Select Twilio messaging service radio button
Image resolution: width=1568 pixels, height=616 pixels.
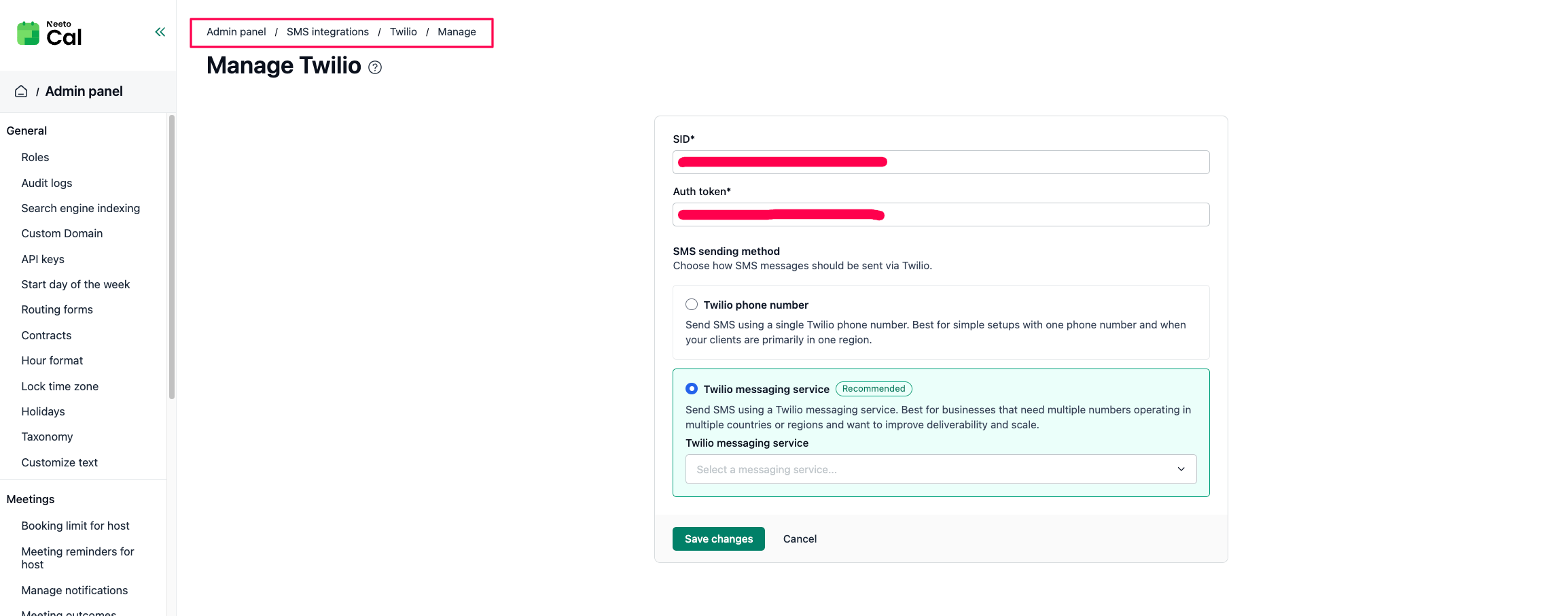tap(692, 389)
